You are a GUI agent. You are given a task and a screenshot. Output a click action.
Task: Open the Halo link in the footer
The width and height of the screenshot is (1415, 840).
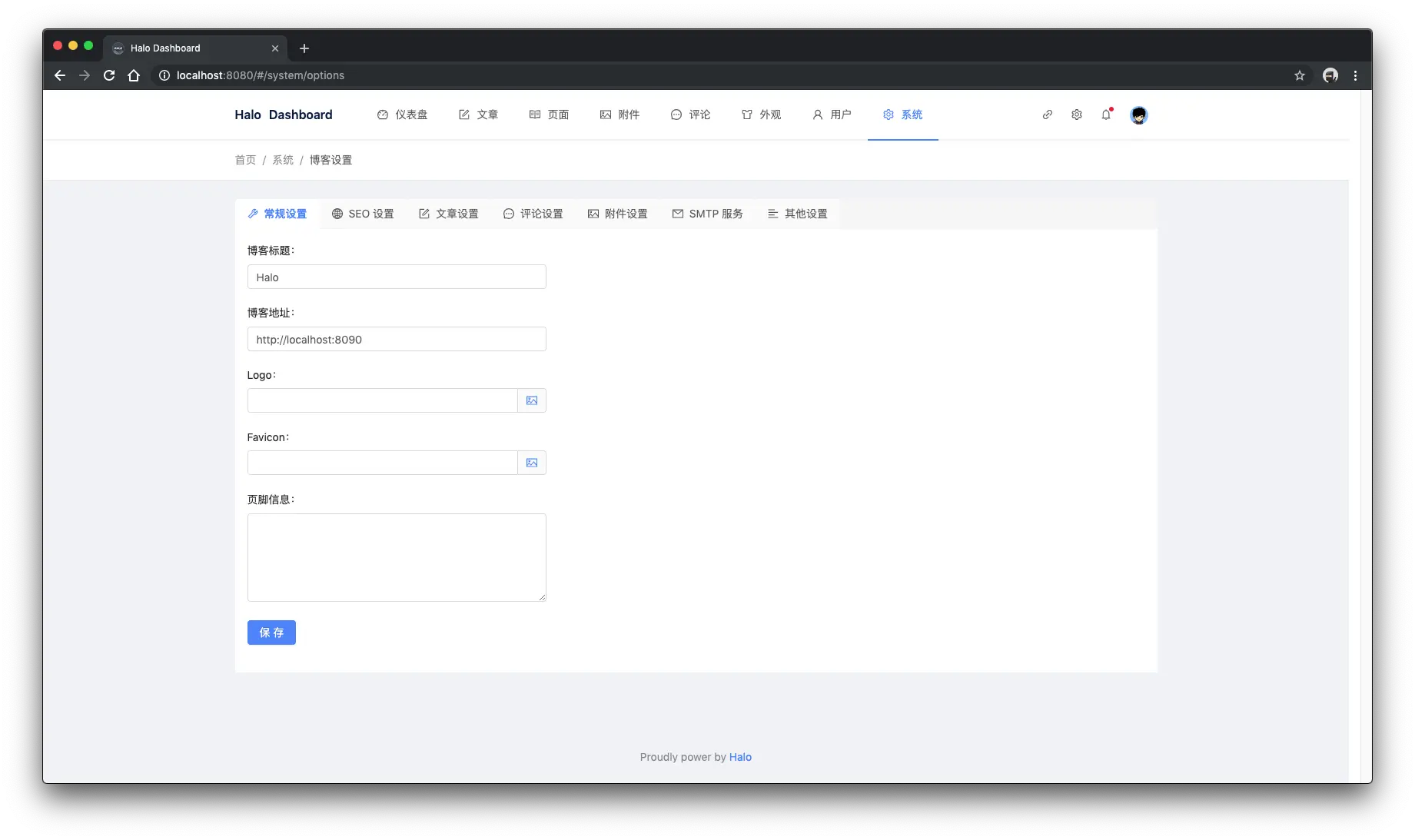(x=739, y=757)
